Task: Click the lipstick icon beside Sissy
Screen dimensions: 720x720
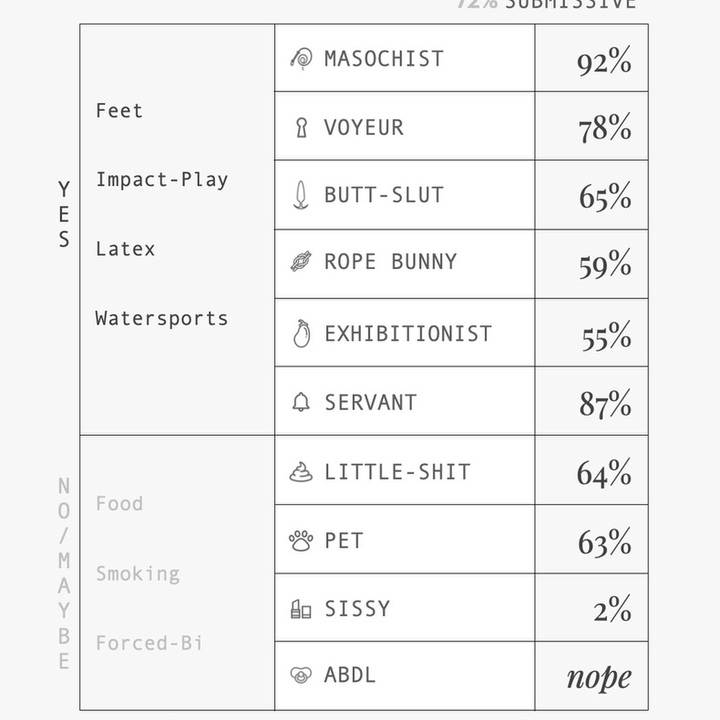Action: (301, 609)
